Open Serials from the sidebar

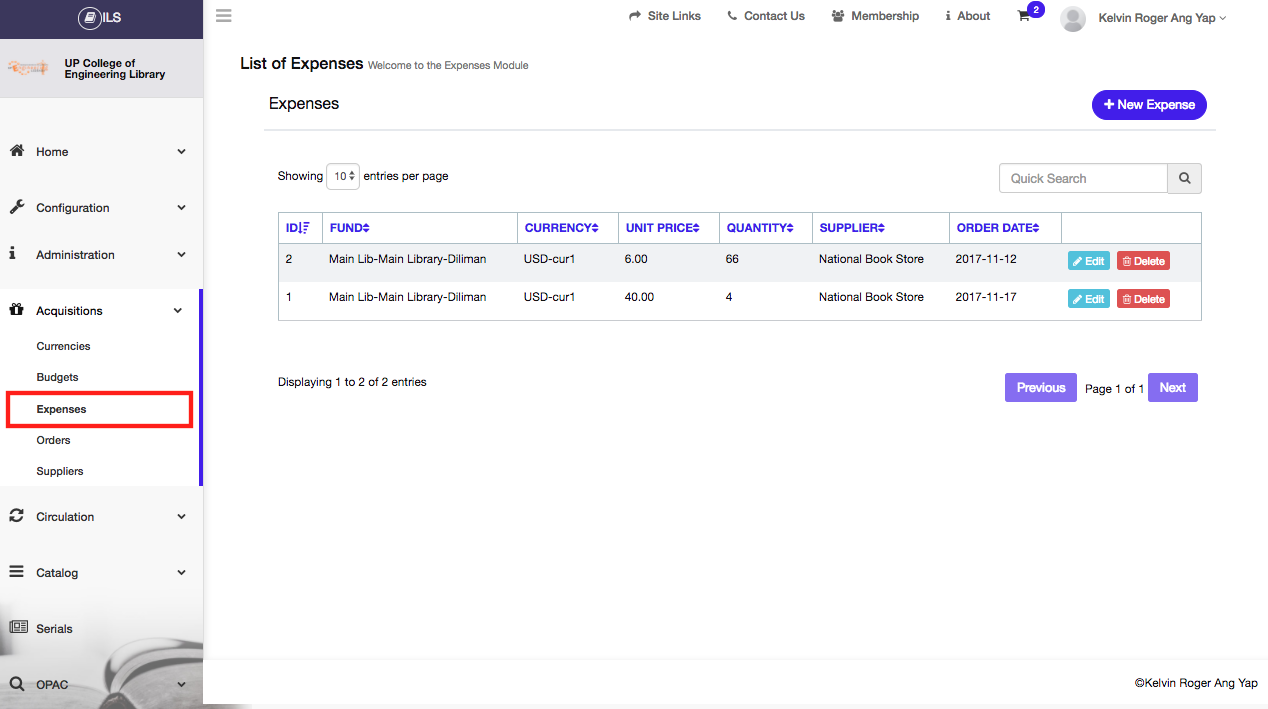pyautogui.click(x=54, y=629)
